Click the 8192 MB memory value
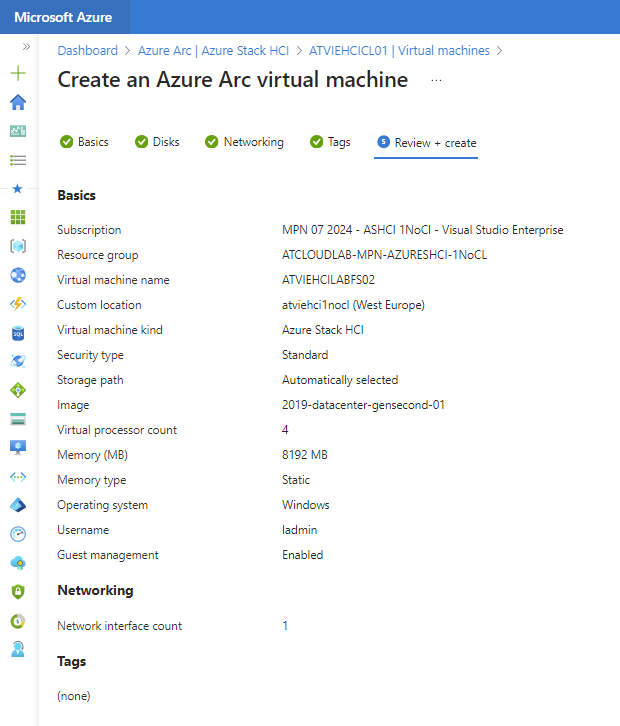The height and width of the screenshot is (726, 620). pos(305,455)
